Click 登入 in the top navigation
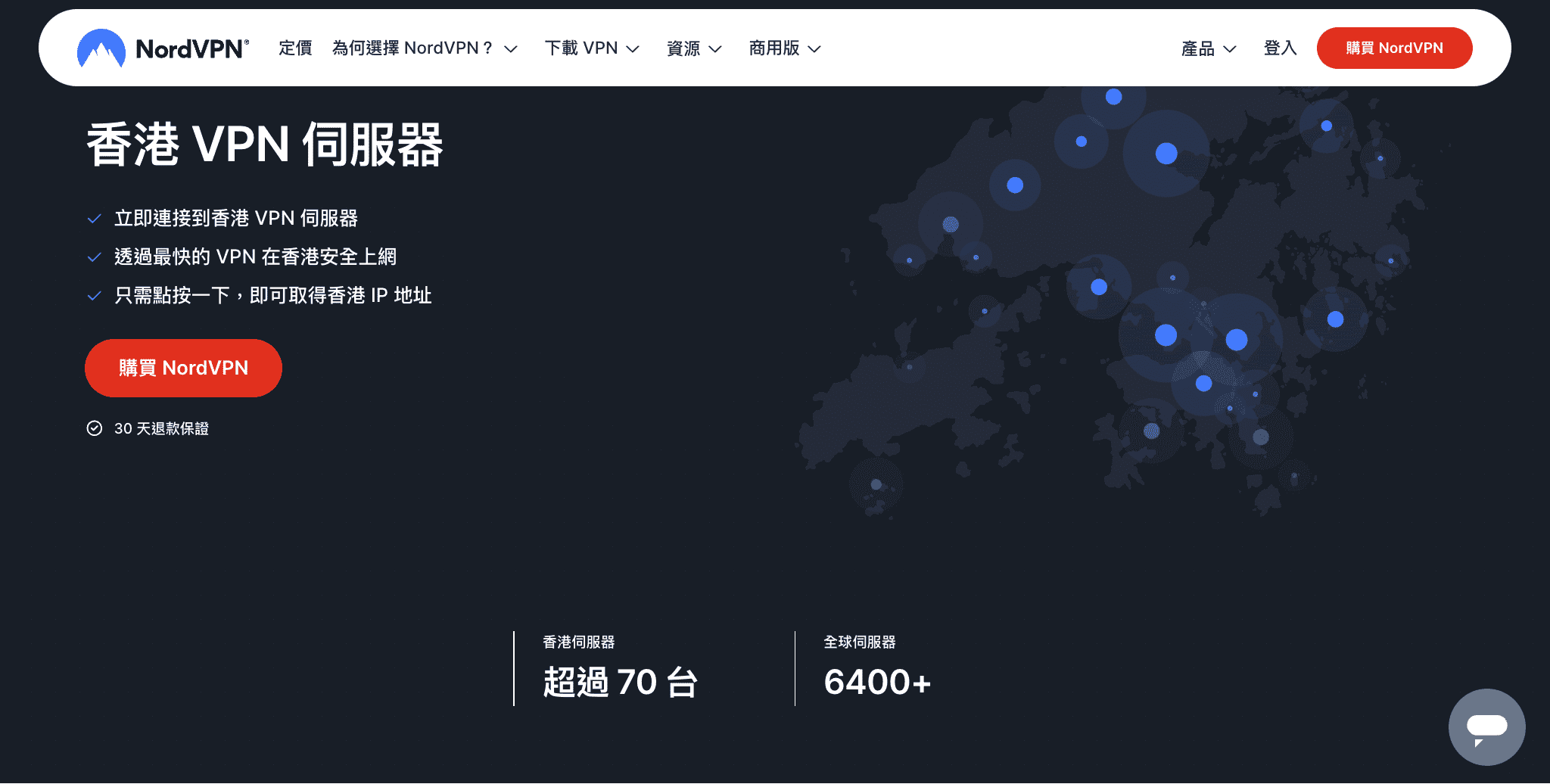1550x784 pixels. click(1280, 48)
